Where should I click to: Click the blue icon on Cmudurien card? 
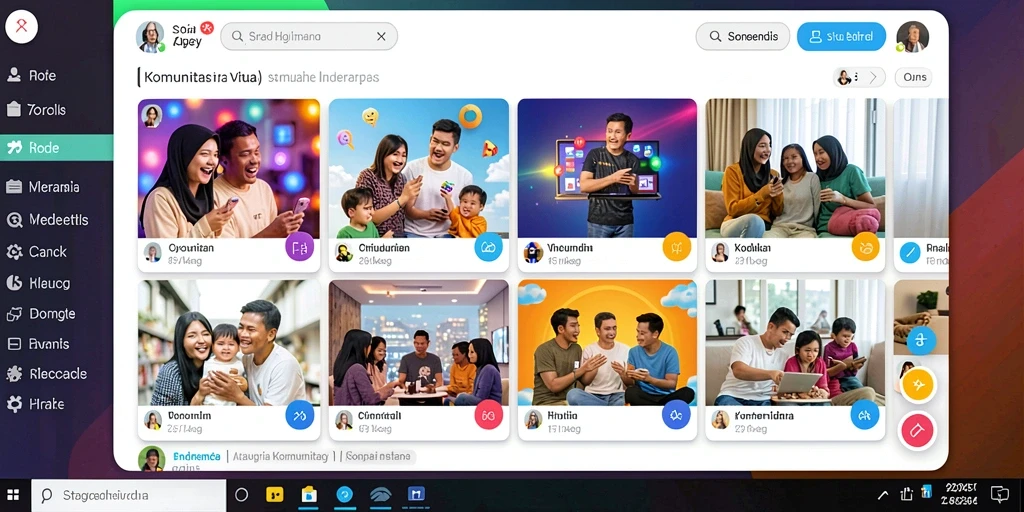(x=488, y=247)
